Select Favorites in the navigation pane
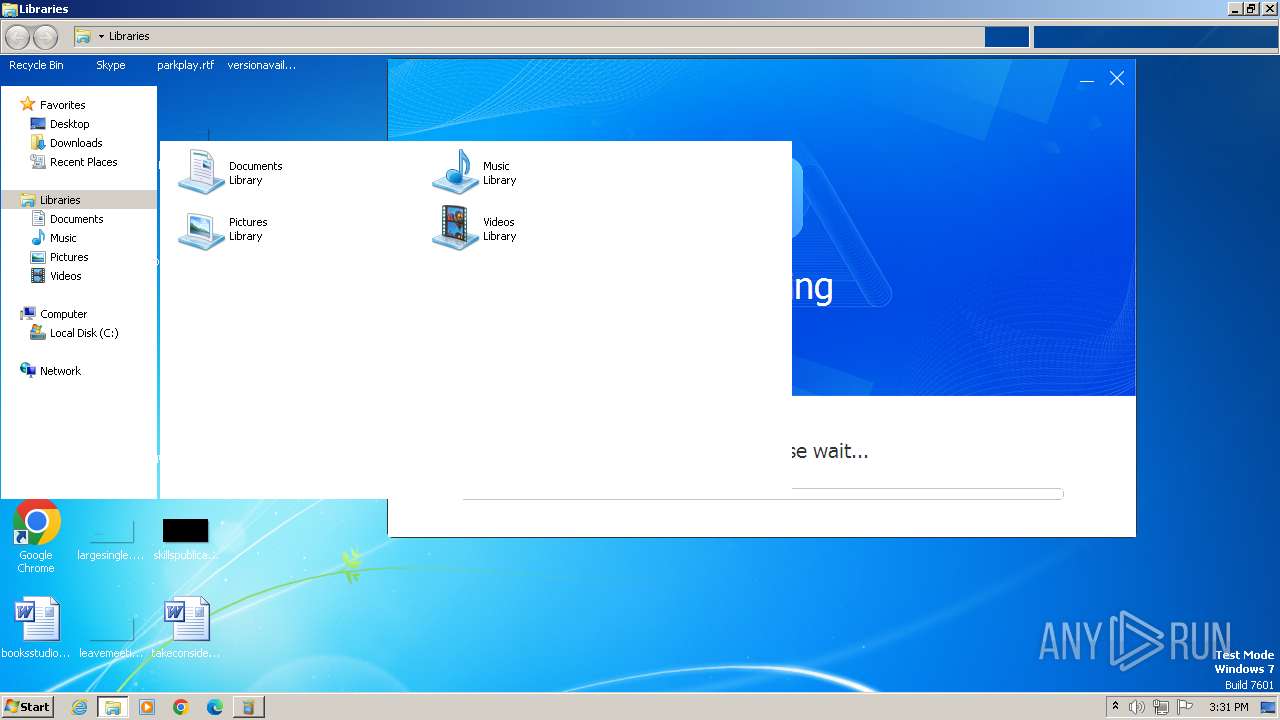The image size is (1280, 720). coord(62,105)
